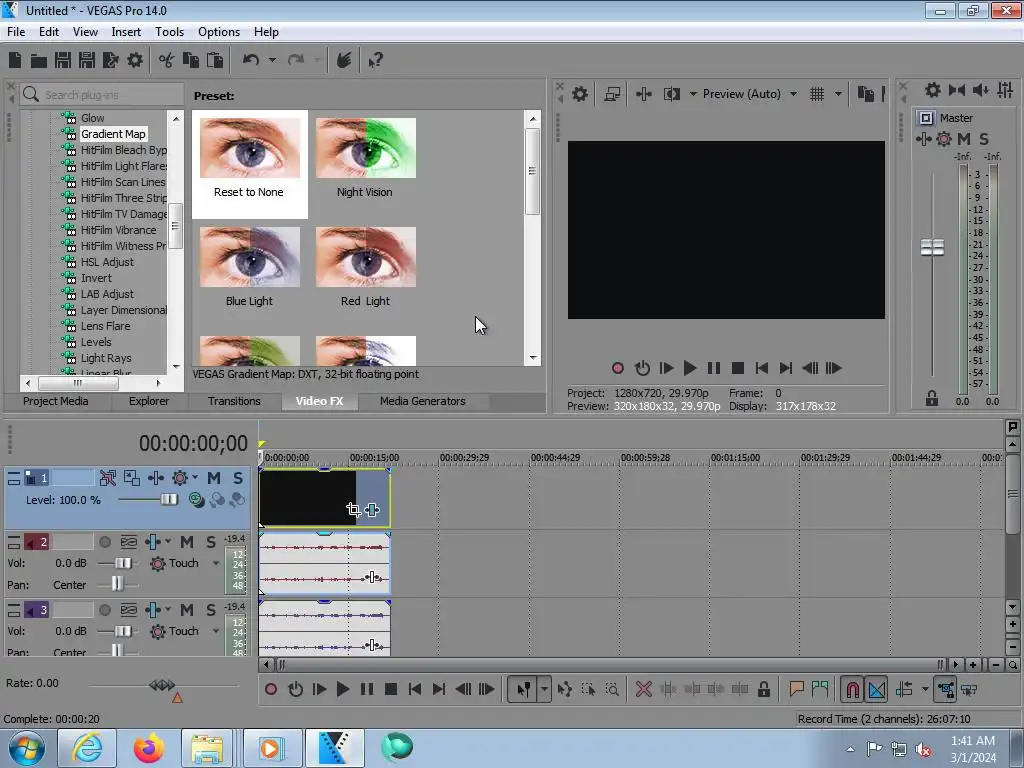Arm track 2 for record
Viewport: 1024px width, 768px height.
[104, 541]
